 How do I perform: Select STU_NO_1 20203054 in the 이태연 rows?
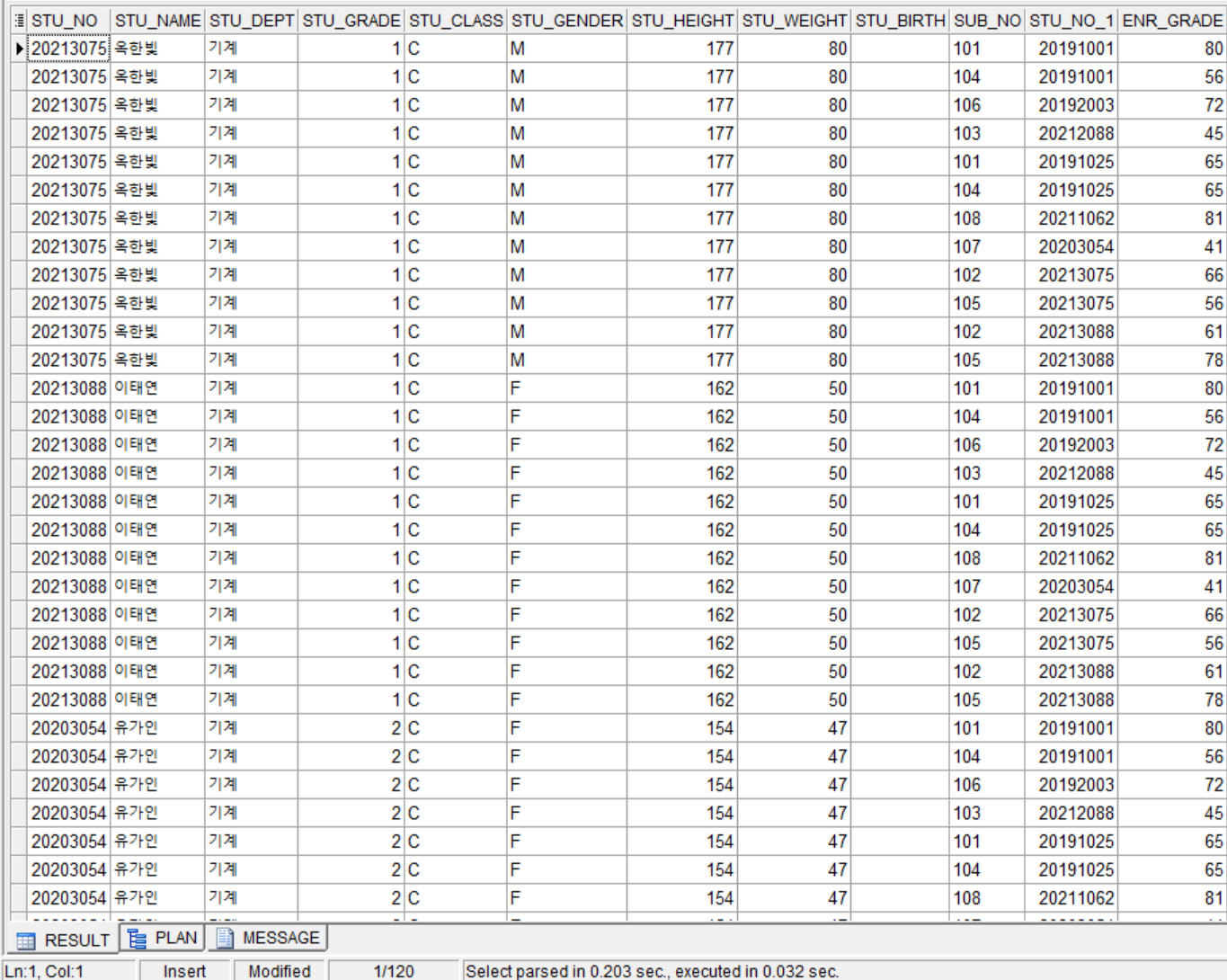tap(1071, 587)
